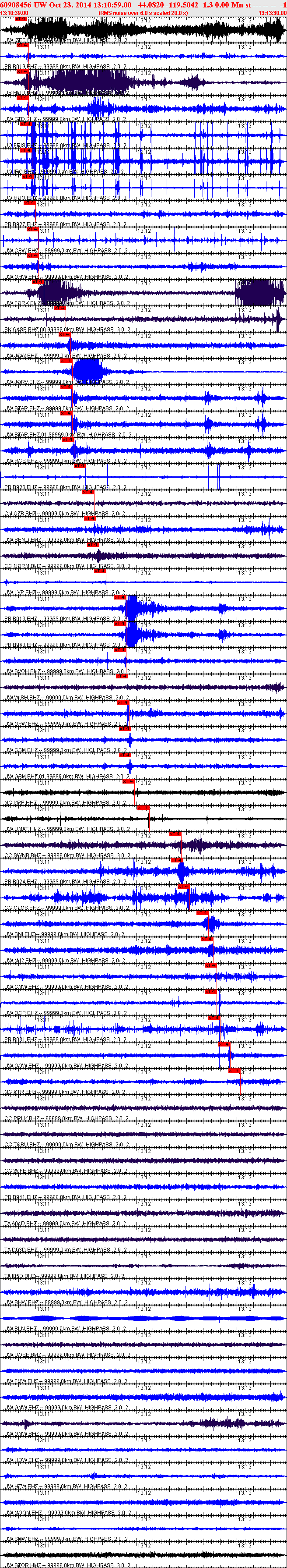The height and width of the screenshot is (1568, 287).
Task: Click the CC NORM BHZ station label
Action: point(67,566)
